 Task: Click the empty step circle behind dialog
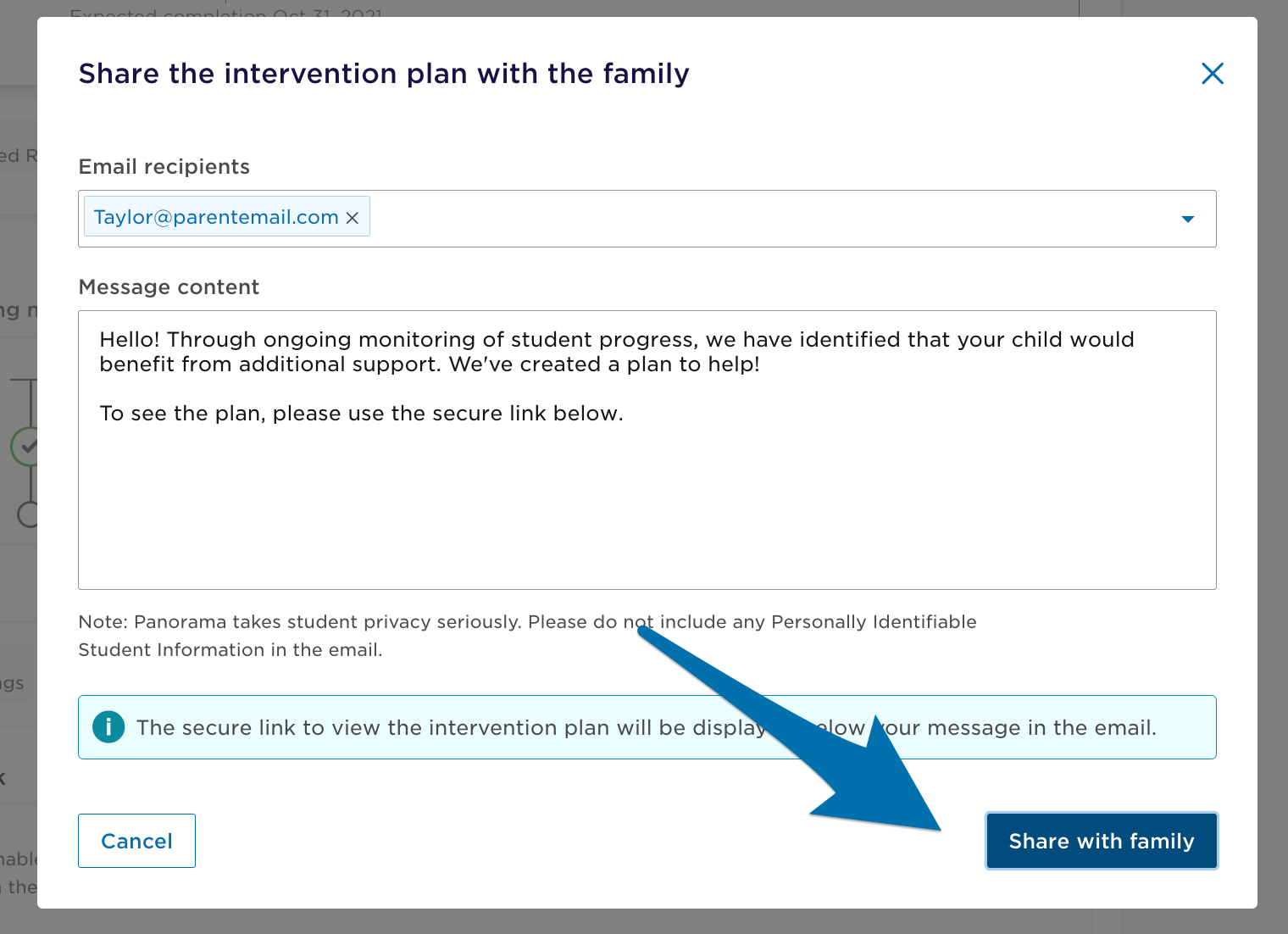pyautogui.click(x=27, y=514)
